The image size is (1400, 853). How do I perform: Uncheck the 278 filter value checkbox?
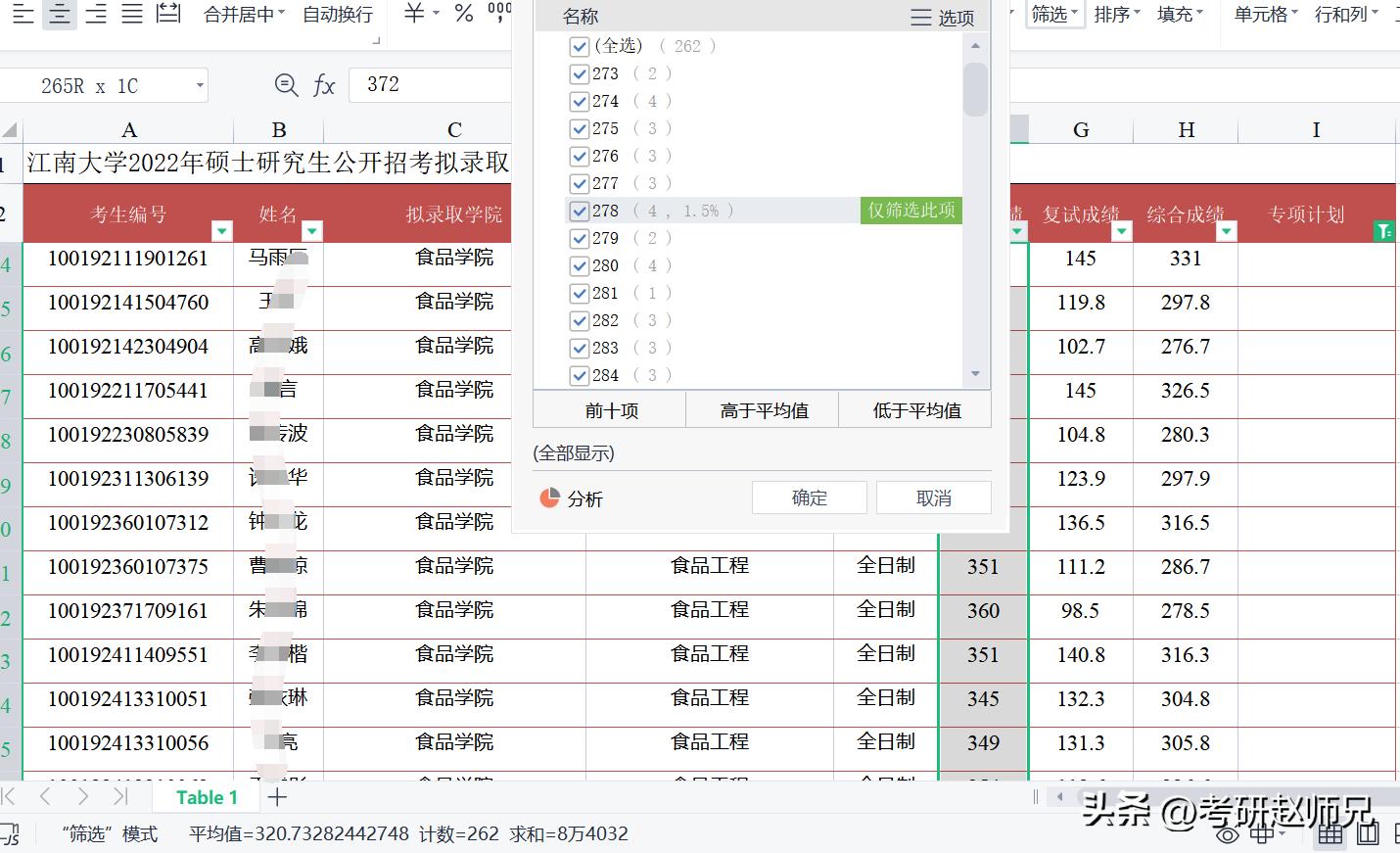pos(579,210)
